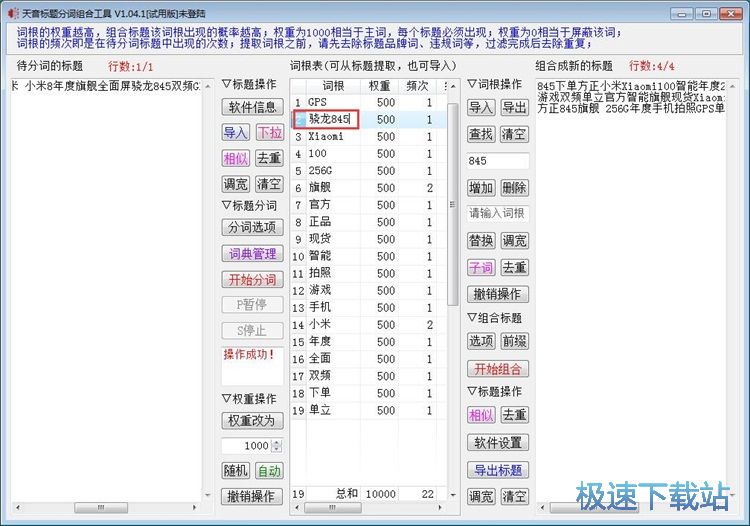Viewport: 750px width, 526px height.
Task: Click 调宽 above the 标题分词 section
Action: click(235, 184)
